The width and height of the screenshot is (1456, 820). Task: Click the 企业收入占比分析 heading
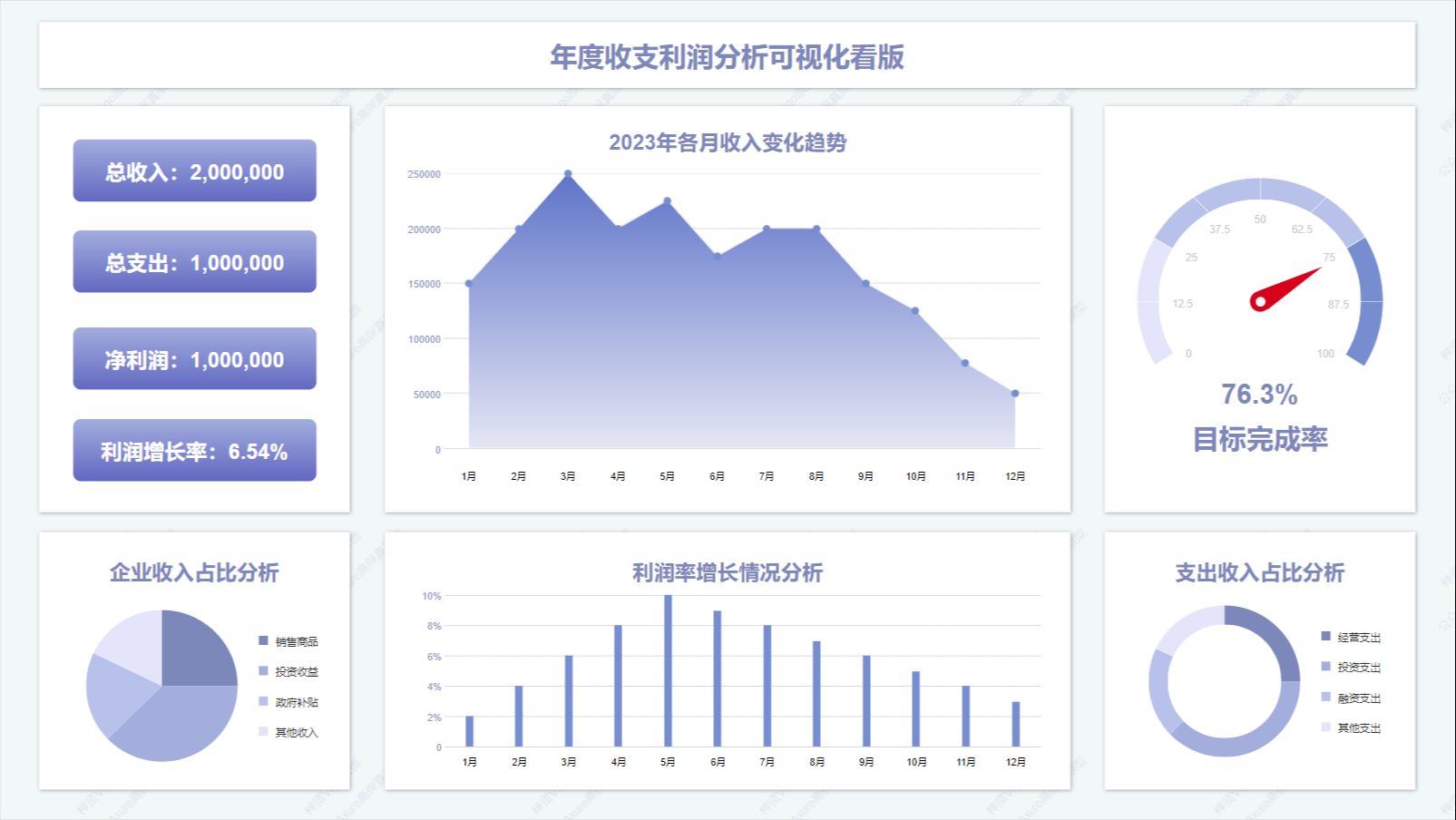click(194, 572)
